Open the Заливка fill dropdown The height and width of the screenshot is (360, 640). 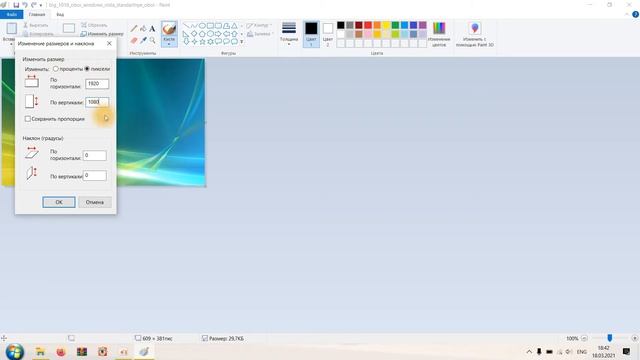pos(259,34)
